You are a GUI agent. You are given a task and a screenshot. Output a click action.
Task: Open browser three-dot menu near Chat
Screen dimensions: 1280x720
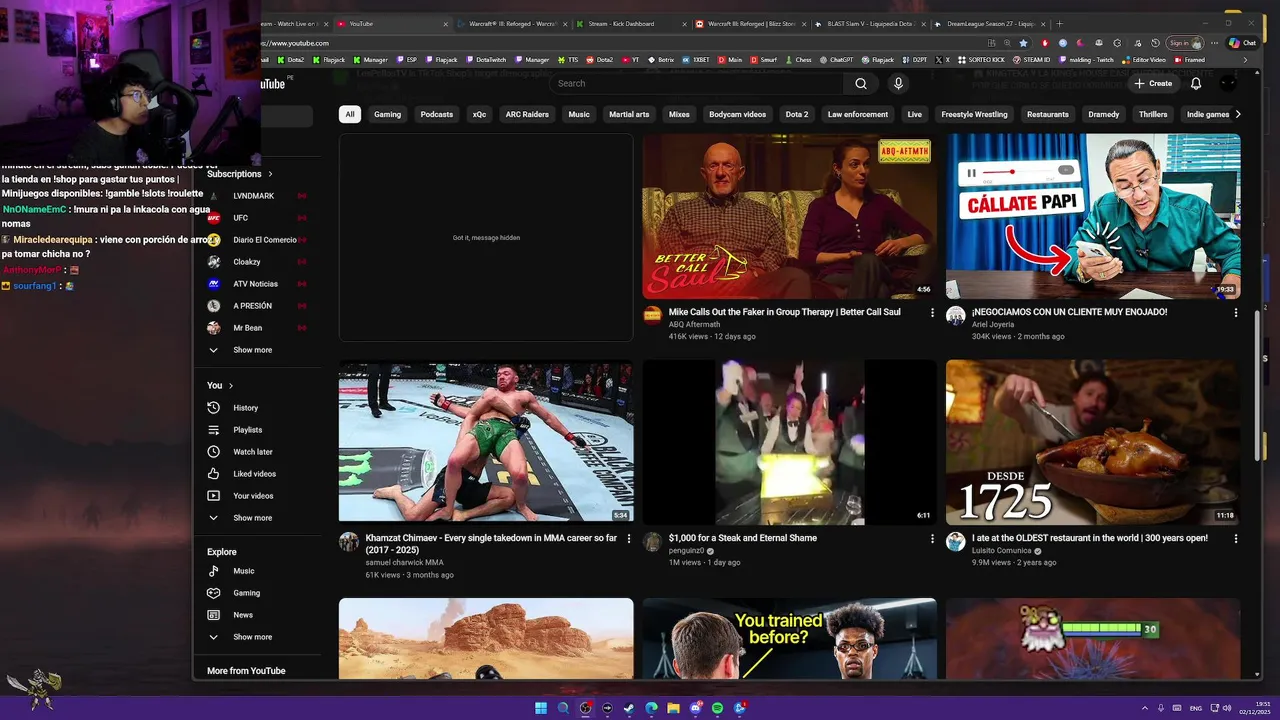point(1216,43)
